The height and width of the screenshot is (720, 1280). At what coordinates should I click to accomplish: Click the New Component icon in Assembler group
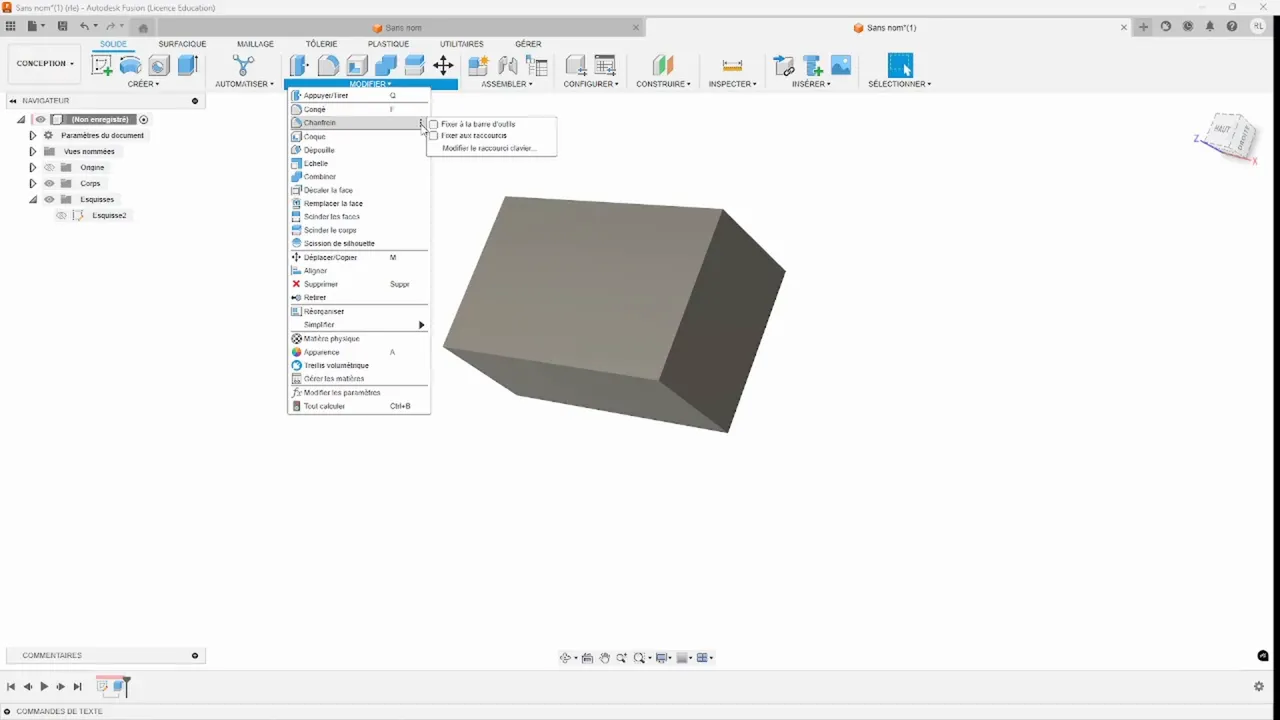point(479,66)
